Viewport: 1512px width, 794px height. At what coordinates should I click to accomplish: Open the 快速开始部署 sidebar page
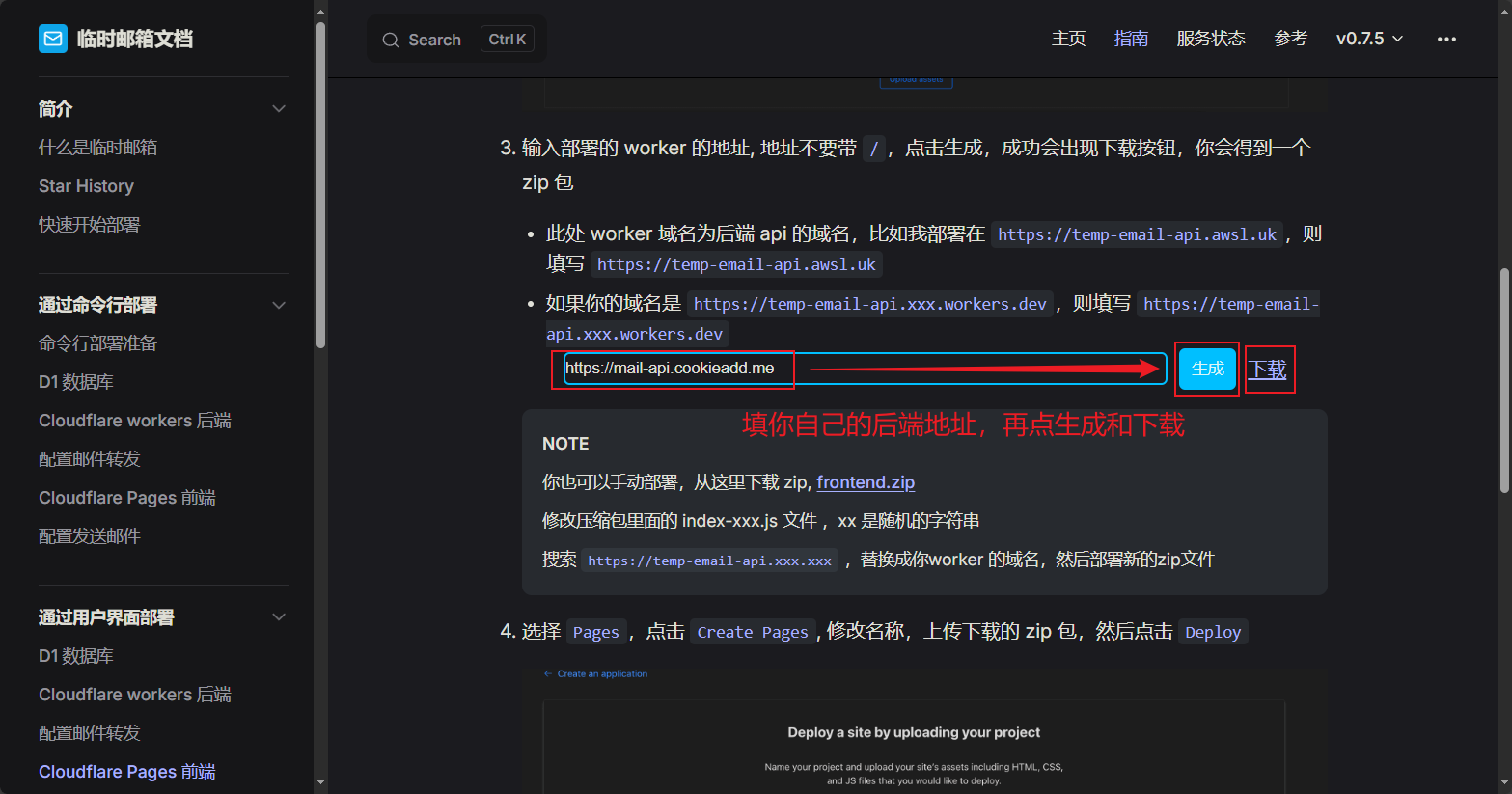[x=89, y=225]
